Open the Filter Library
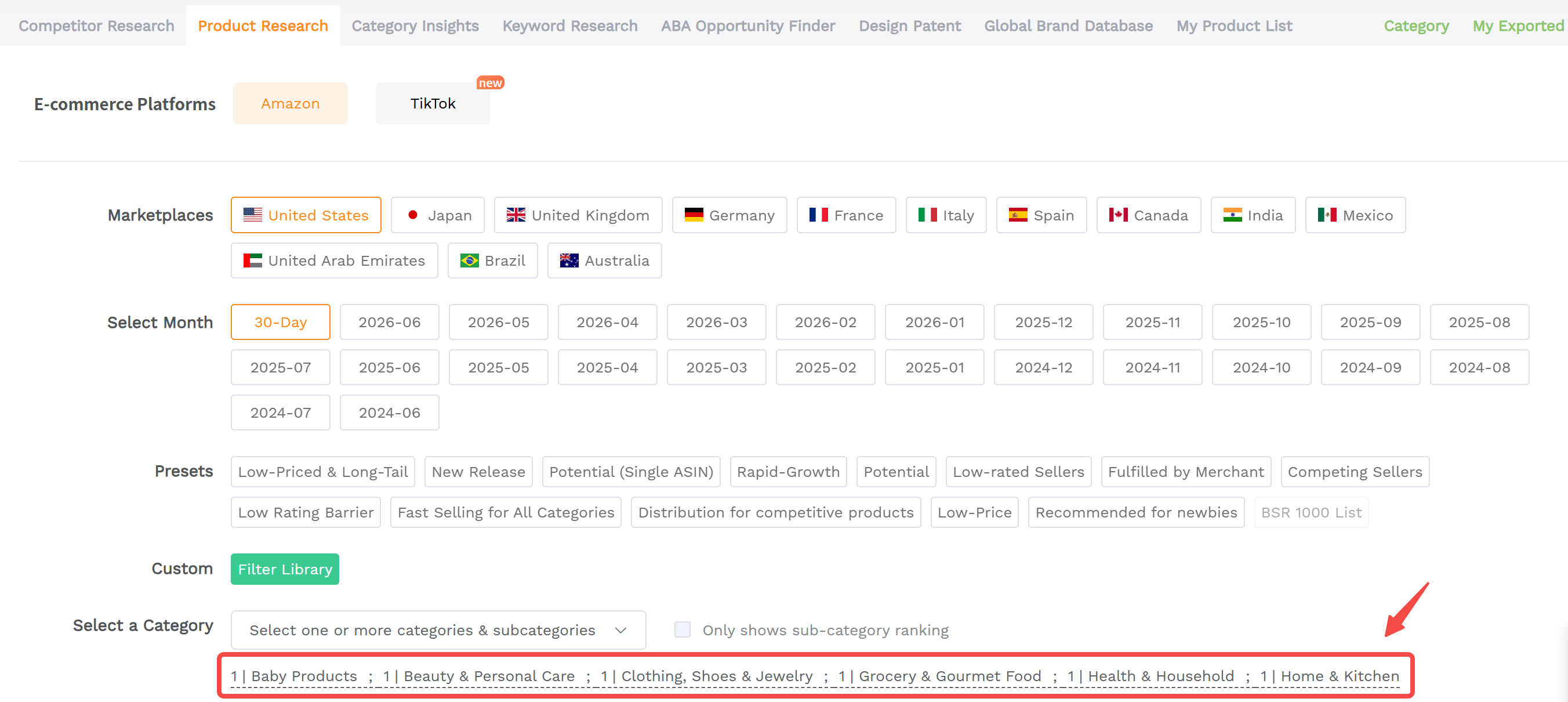Viewport: 1568px width, 702px height. click(285, 569)
